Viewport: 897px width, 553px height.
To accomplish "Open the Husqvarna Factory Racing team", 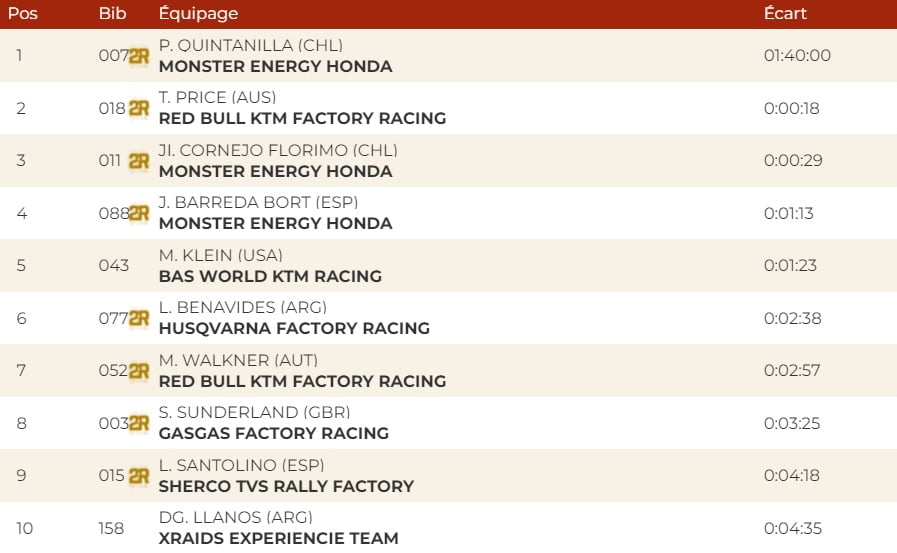I will [294, 328].
